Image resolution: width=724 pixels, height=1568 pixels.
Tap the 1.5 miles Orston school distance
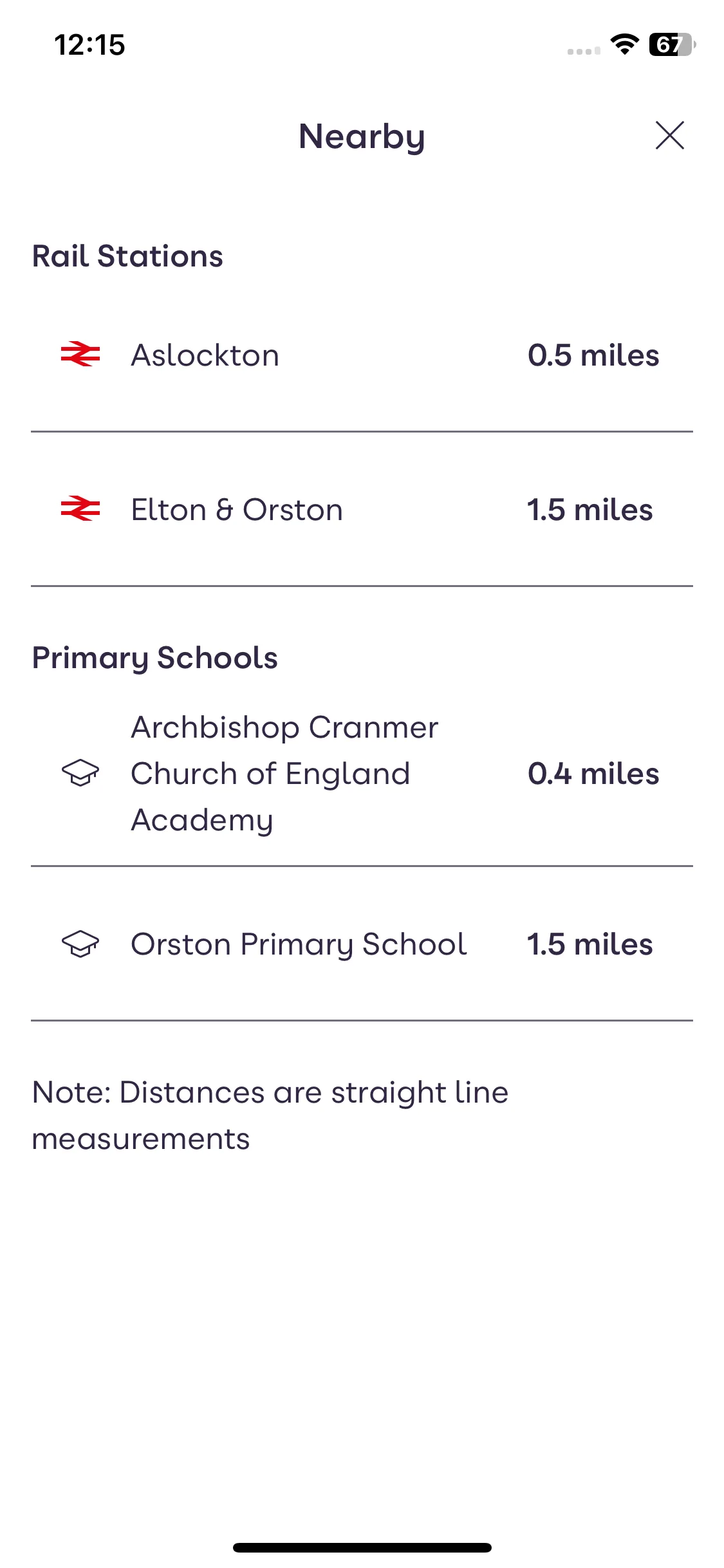(x=590, y=944)
